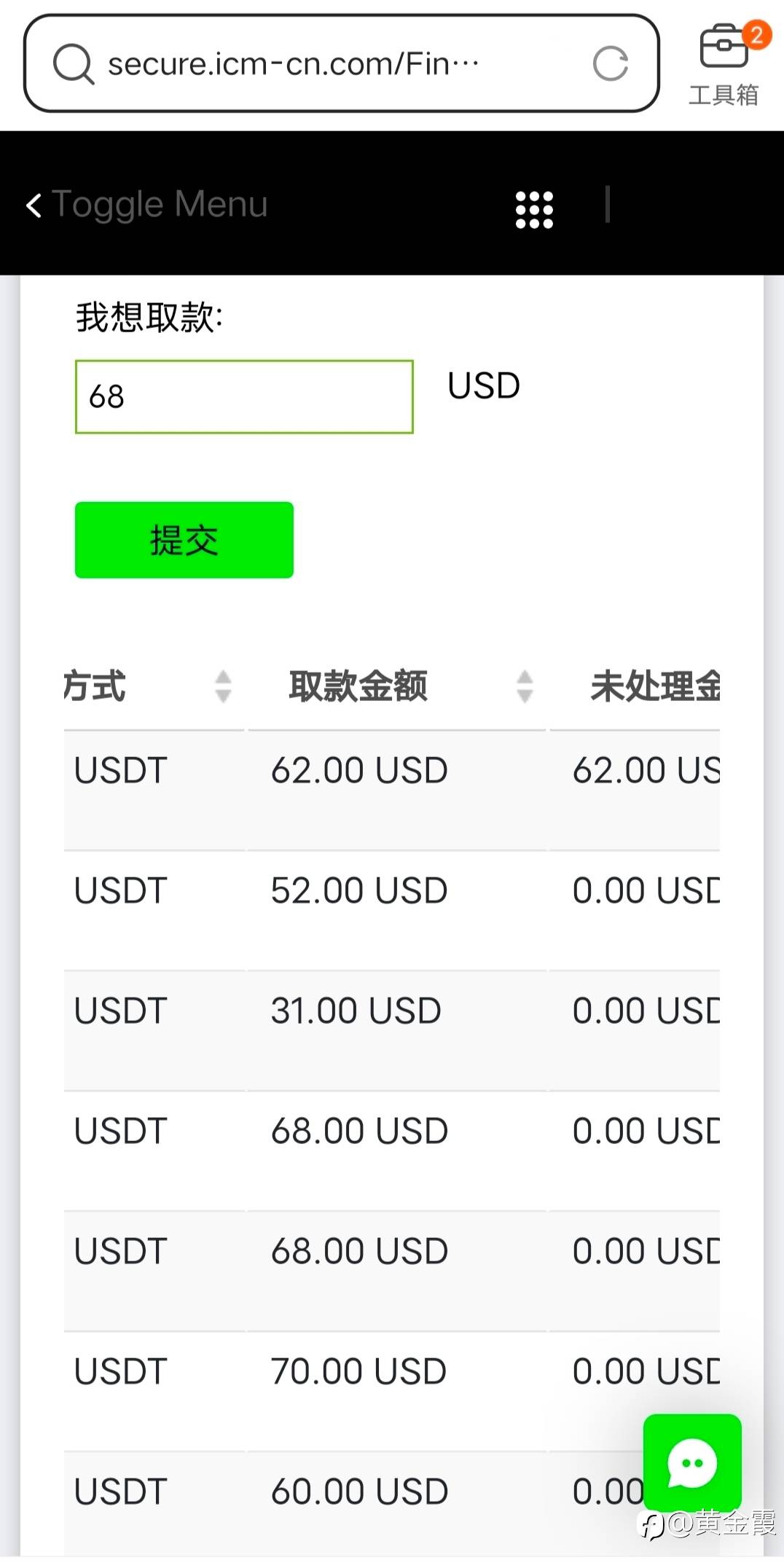Image resolution: width=784 pixels, height=1568 pixels.
Task: Tap the search magnifier icon in address bar
Action: (73, 64)
